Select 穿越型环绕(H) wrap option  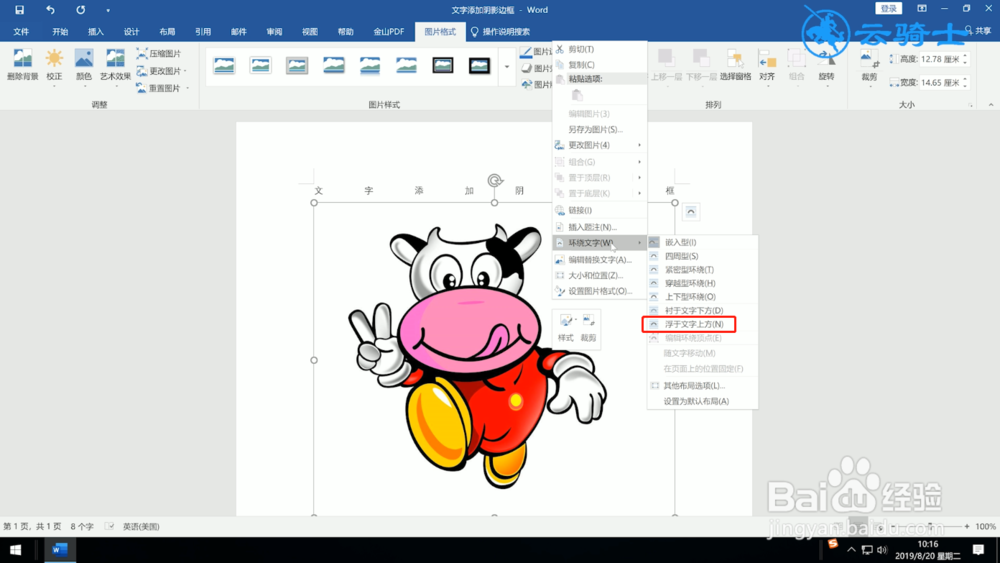click(x=702, y=283)
